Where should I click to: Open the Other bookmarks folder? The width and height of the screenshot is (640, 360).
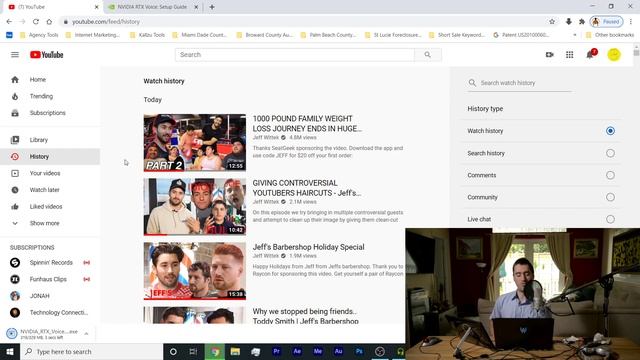click(x=610, y=35)
